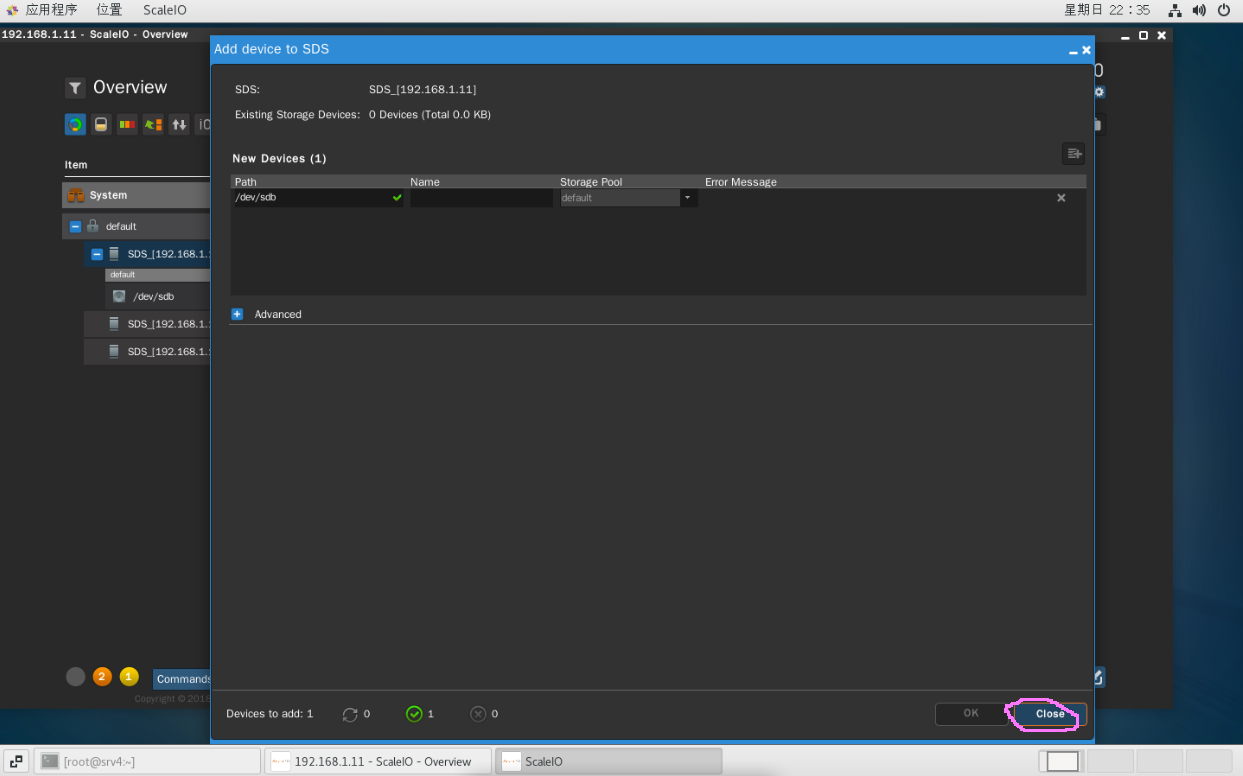
Task: Click the grayed OK button
Action: (971, 714)
